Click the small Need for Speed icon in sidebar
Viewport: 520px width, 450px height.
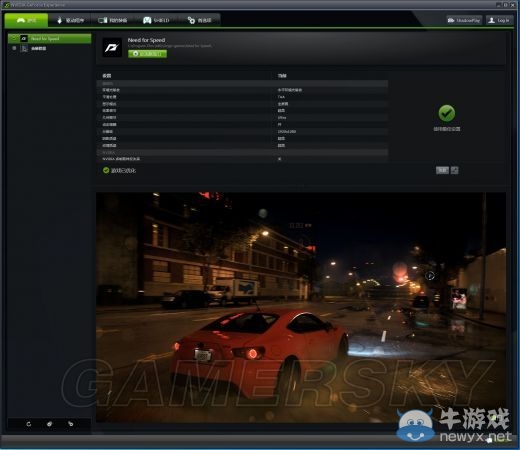click(24, 38)
